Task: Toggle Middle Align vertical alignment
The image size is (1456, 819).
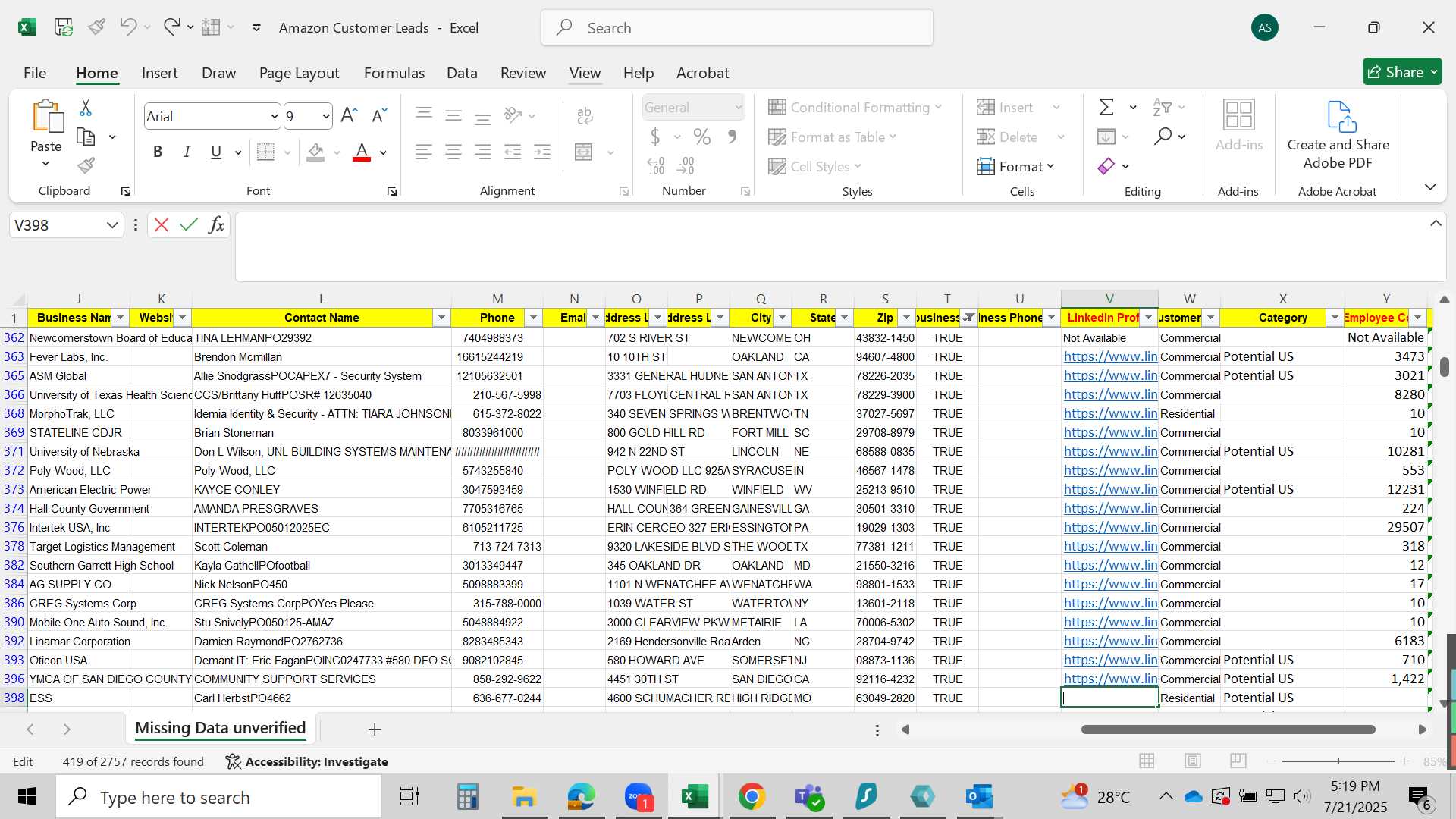Action: [x=453, y=115]
